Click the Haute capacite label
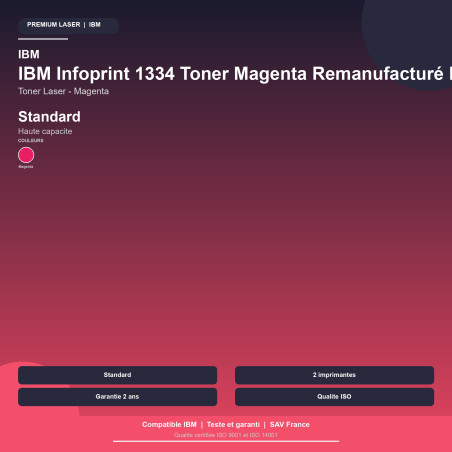Screen dimensions: 452x452 pos(45,131)
